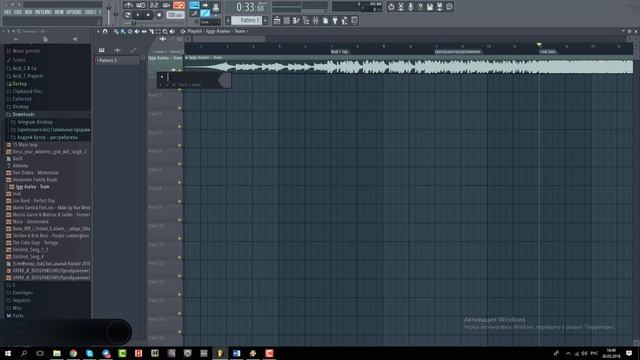Expand the Clipboard files folder
640x360 pixels.
27,91
